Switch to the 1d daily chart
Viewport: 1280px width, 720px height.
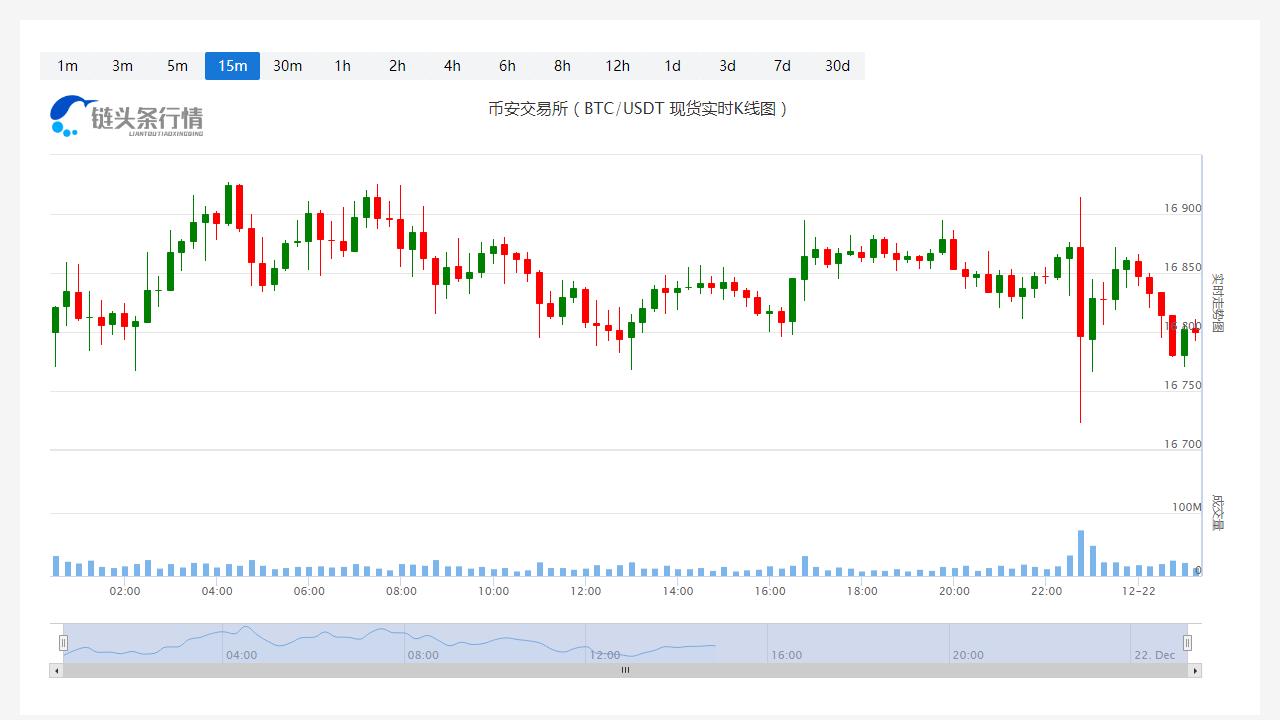pos(672,66)
